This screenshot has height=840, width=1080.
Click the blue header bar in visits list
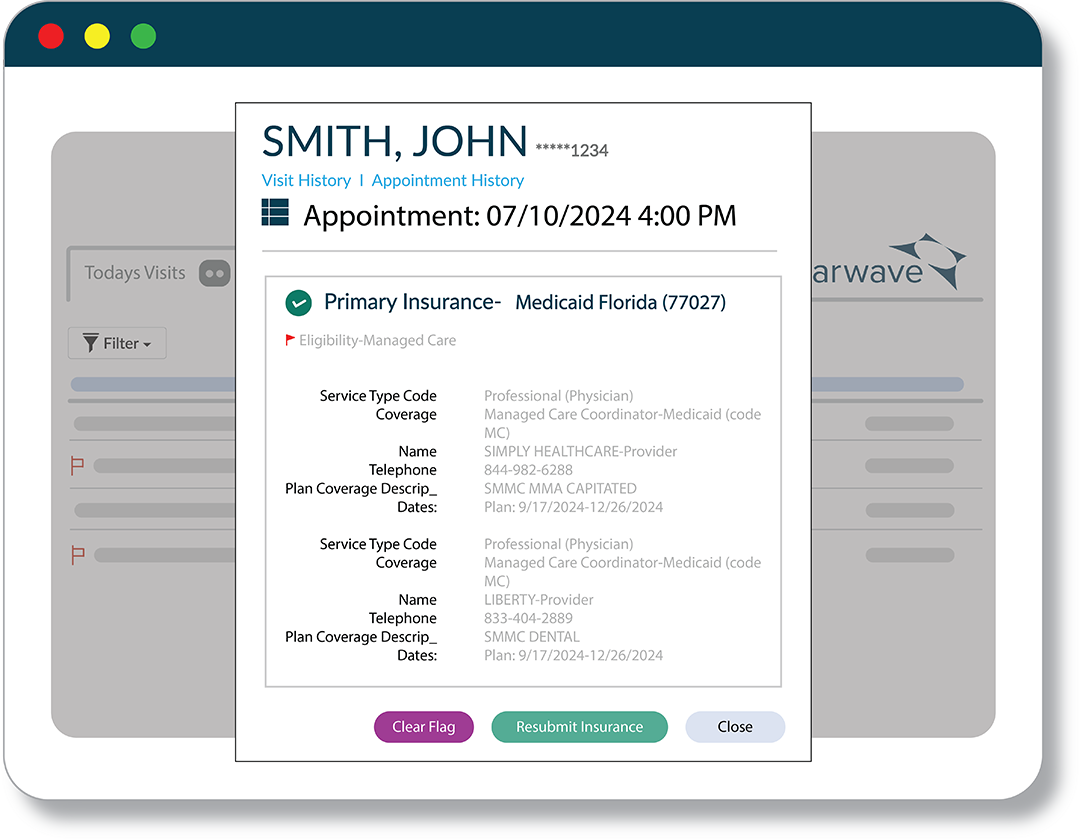(x=152, y=384)
